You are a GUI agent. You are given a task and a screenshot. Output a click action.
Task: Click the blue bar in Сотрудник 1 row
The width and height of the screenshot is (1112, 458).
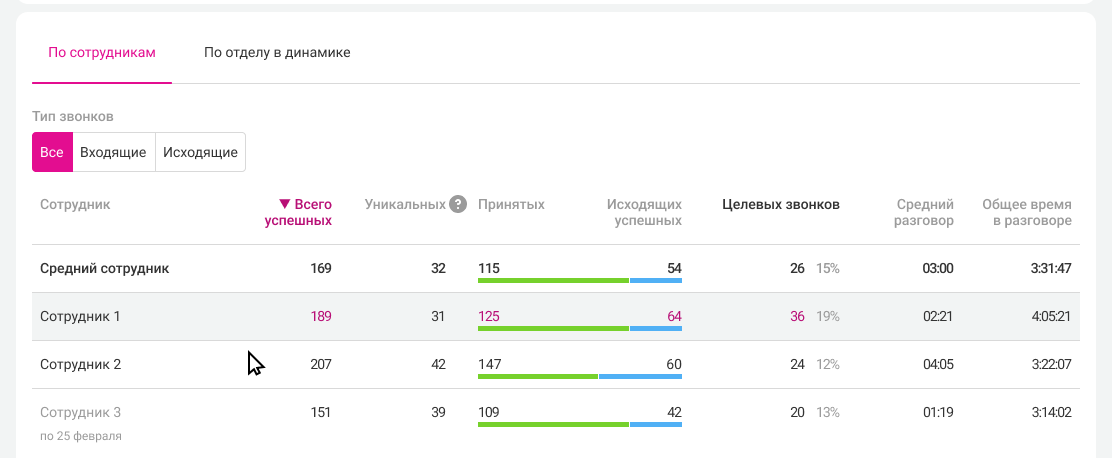[656, 328]
